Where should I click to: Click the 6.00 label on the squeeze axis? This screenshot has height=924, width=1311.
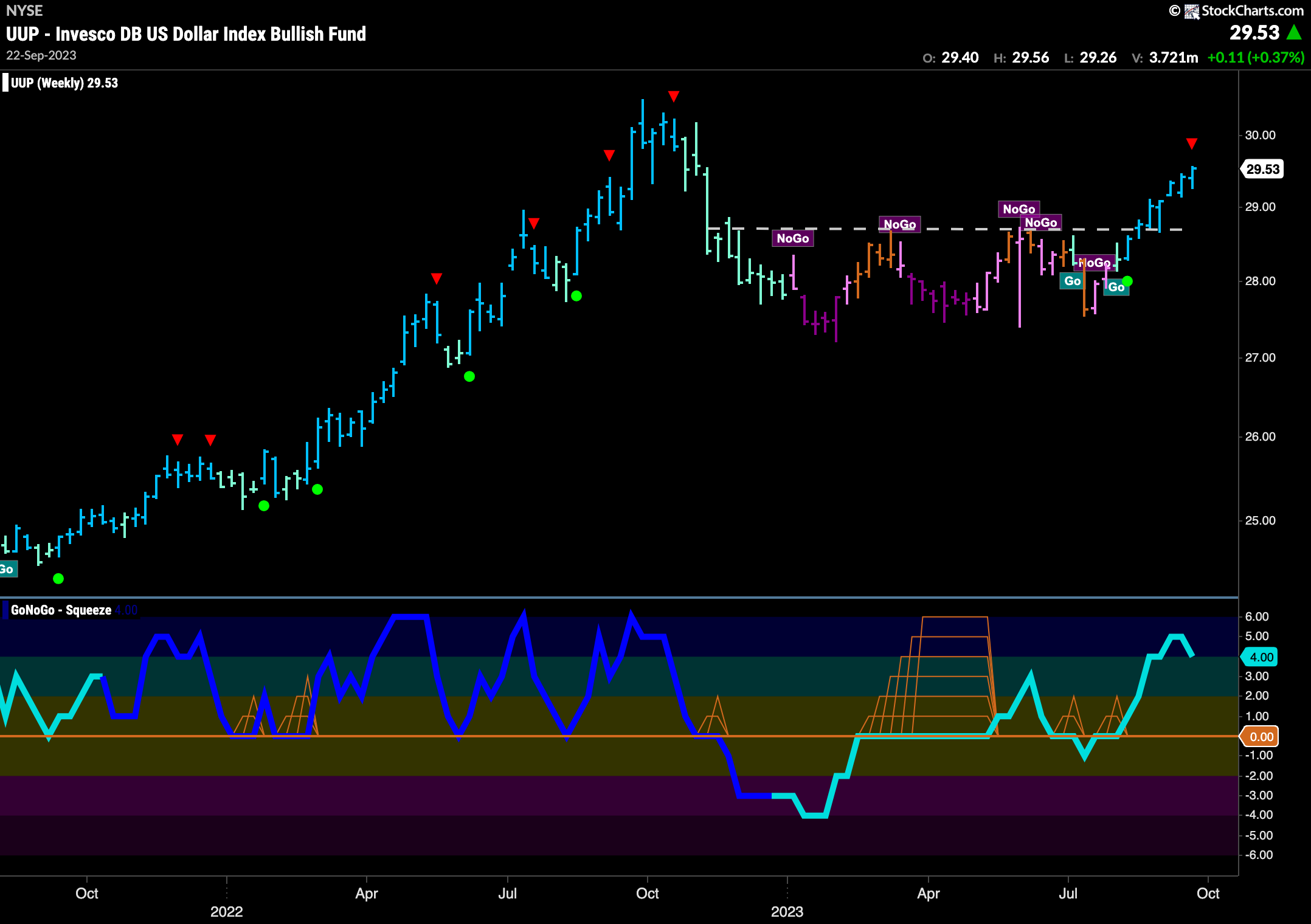point(1257,616)
